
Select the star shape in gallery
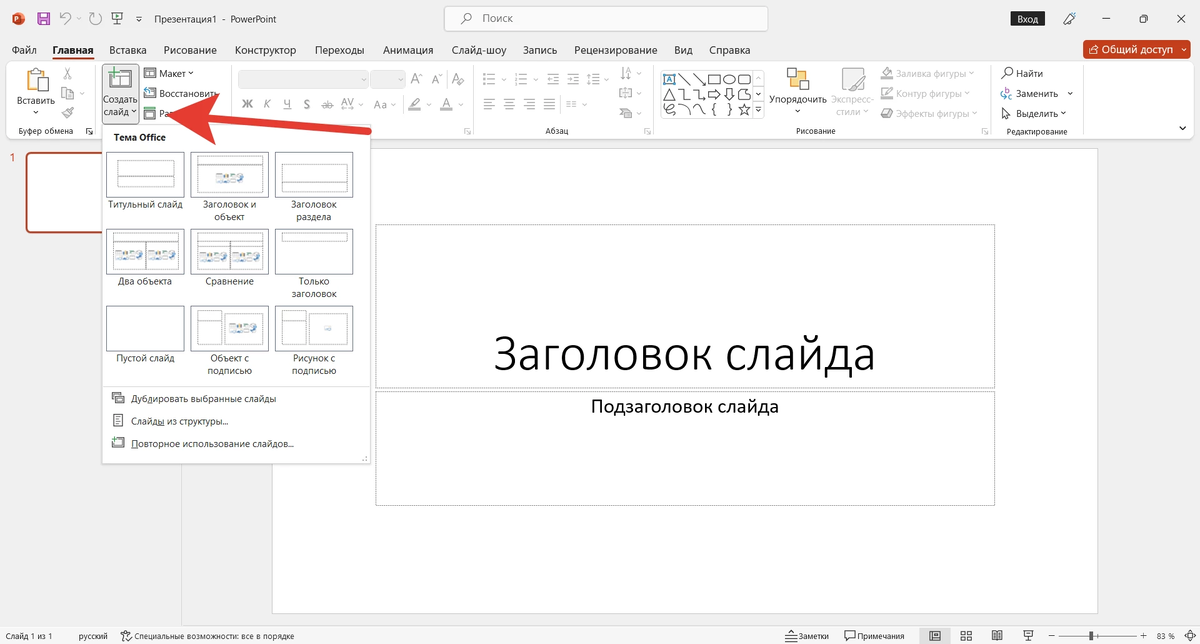click(x=745, y=109)
